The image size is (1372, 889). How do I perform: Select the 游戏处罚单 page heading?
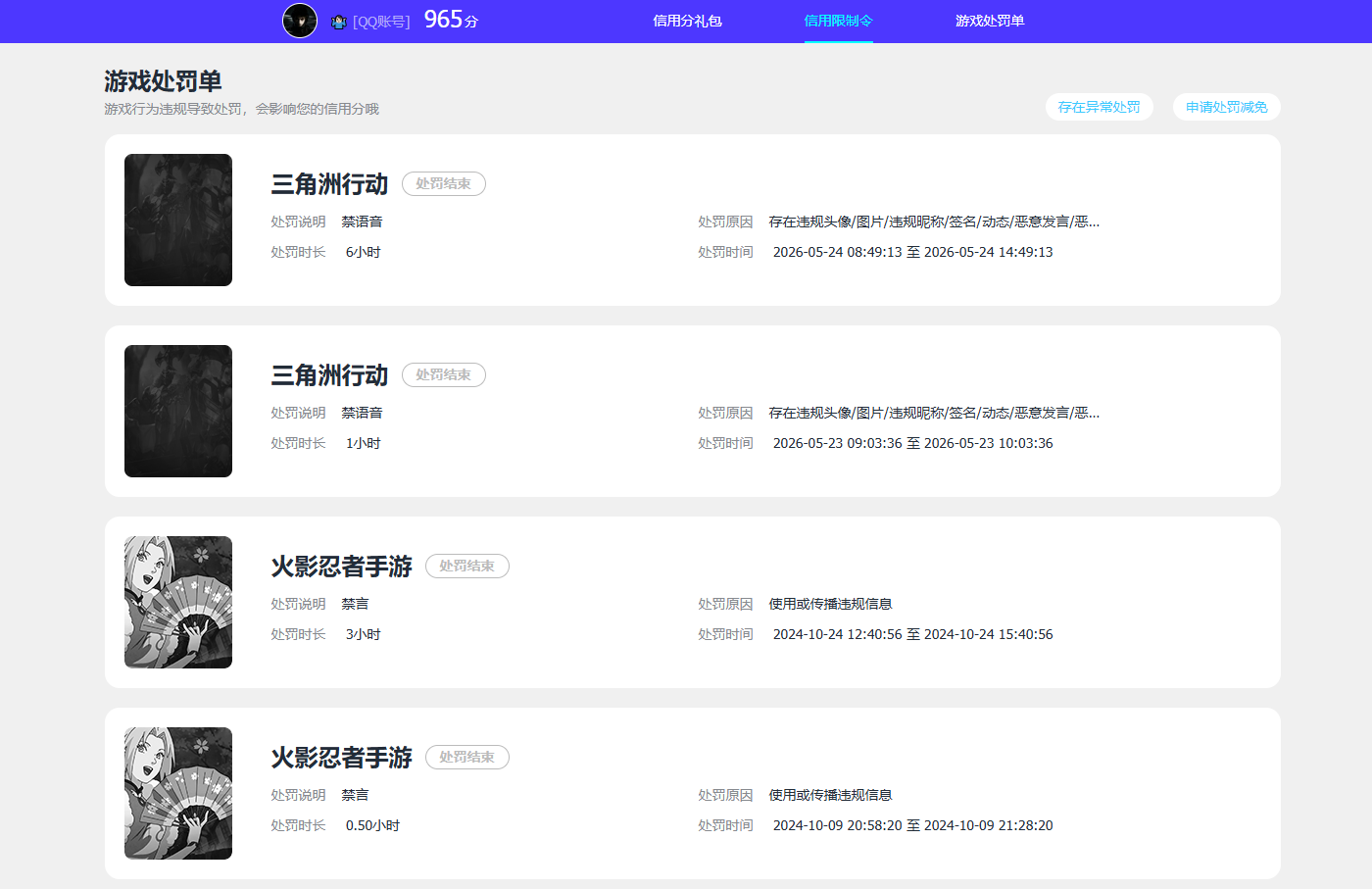click(x=164, y=81)
